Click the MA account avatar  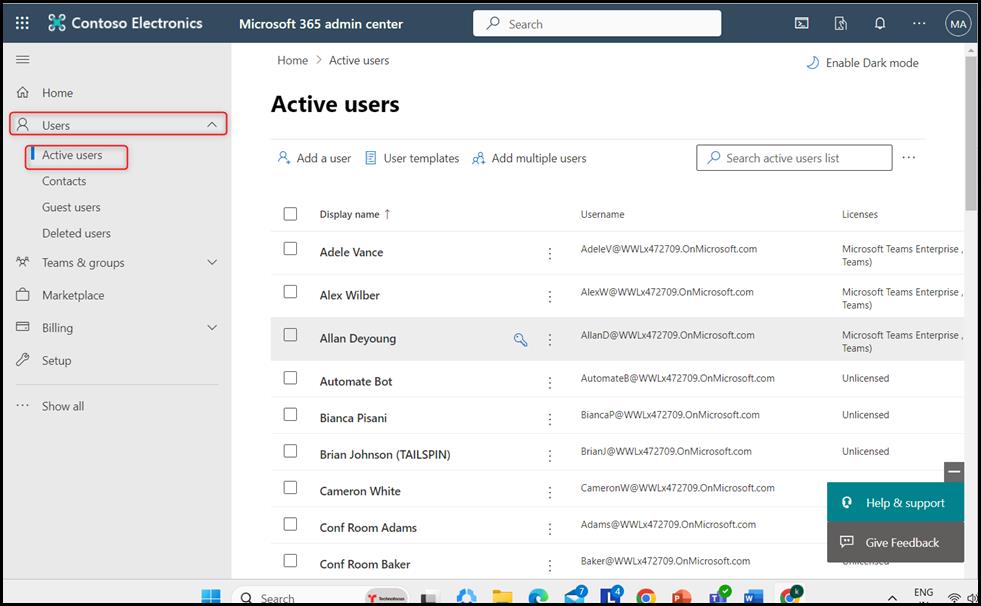[957, 24]
